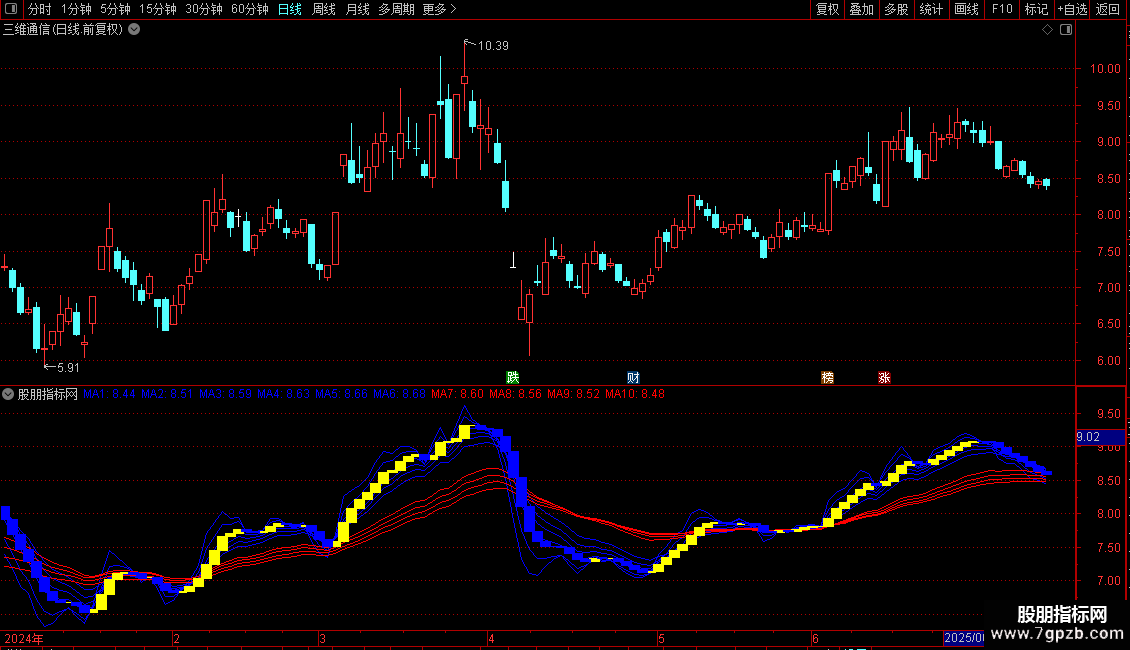Open 多周期 multi-period view
1130x650 pixels.
[396, 9]
